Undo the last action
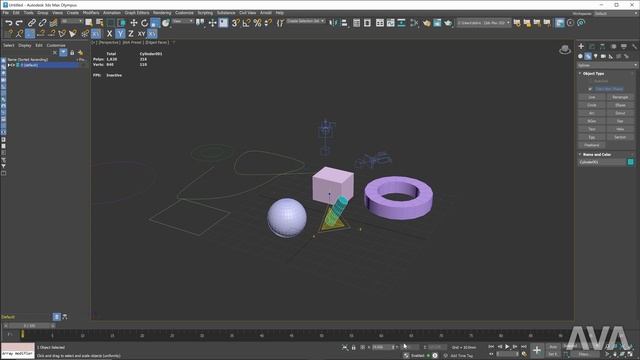This screenshot has height=360, width=640. (9, 23)
